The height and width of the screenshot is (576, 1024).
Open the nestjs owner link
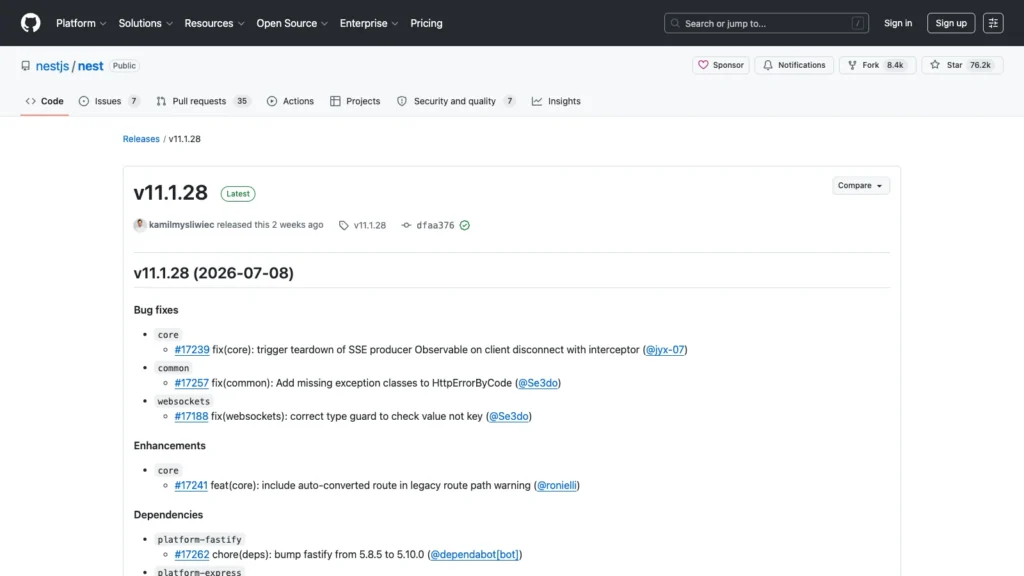52,65
